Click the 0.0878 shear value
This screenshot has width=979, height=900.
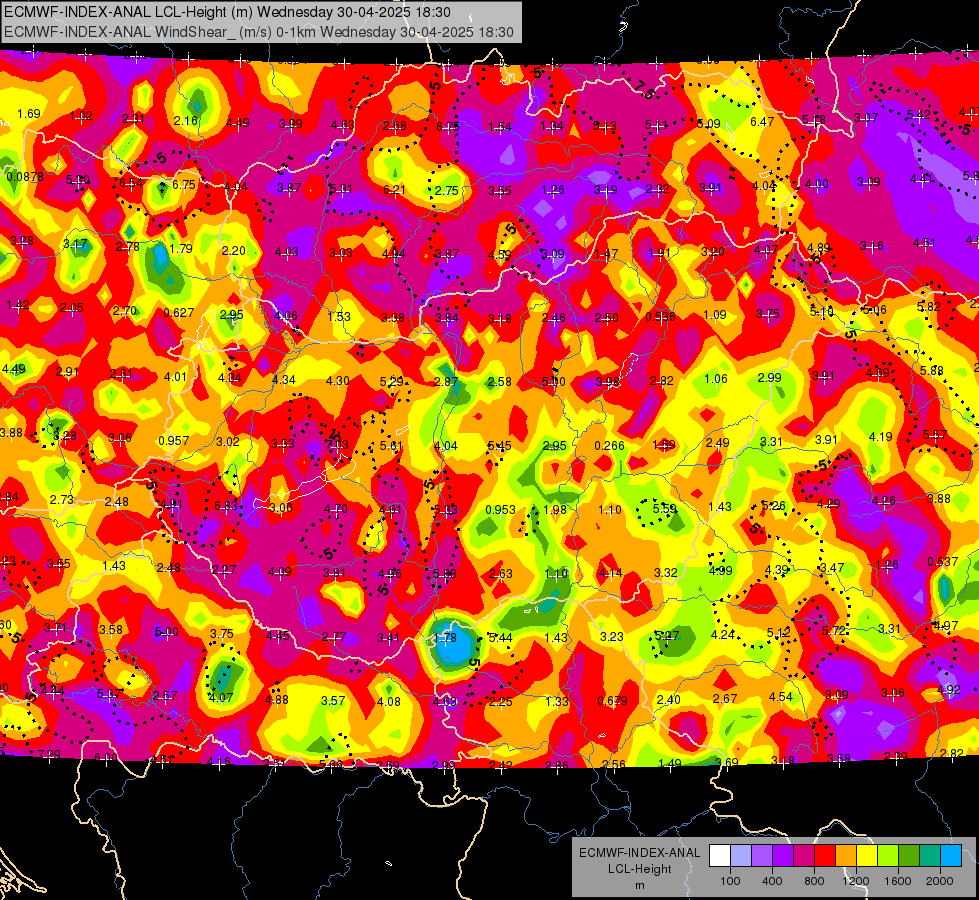[25, 177]
